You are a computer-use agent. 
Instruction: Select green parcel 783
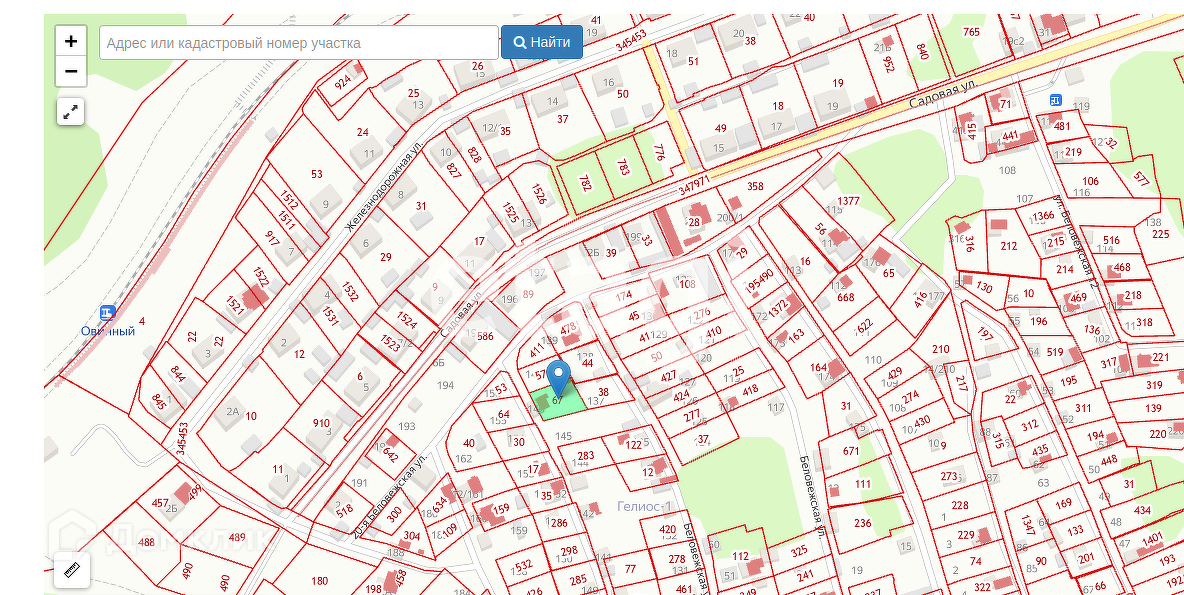point(623,167)
